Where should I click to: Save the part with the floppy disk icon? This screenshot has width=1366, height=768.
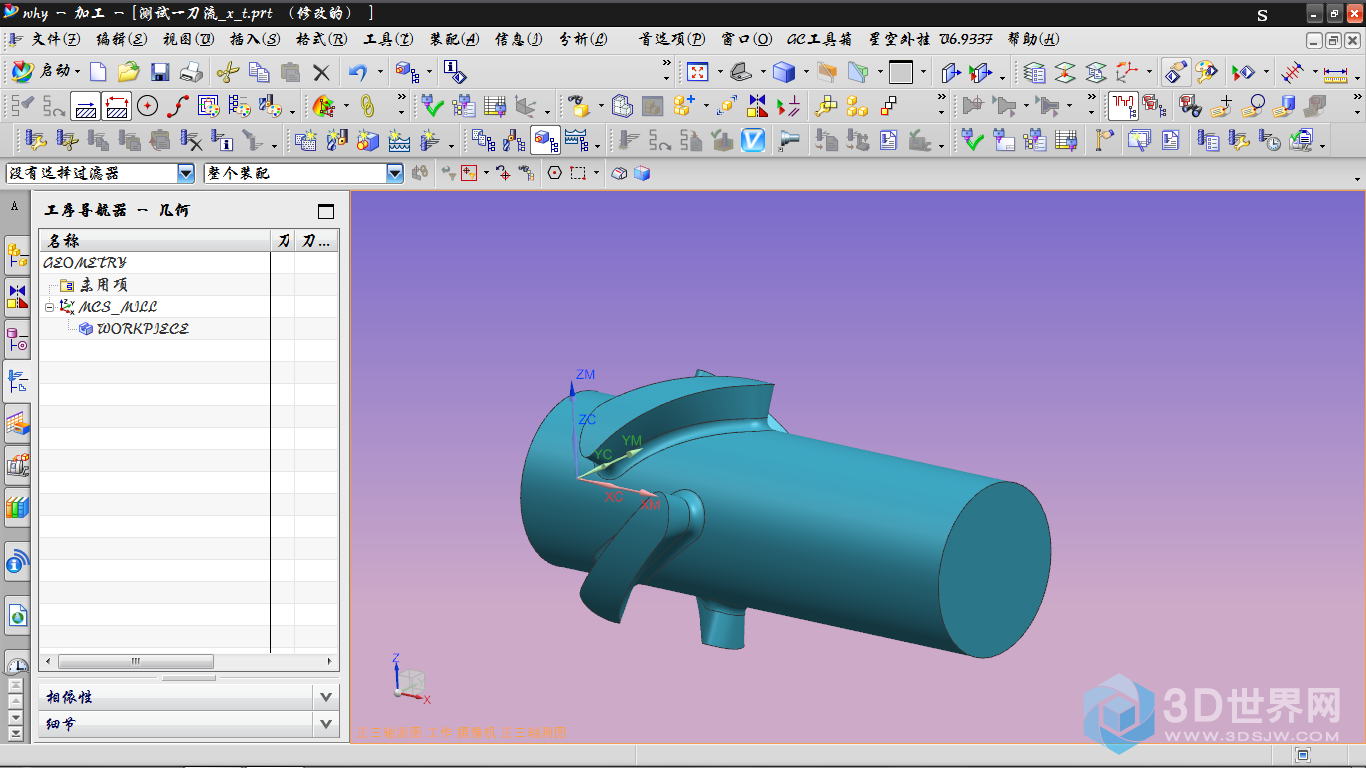[x=160, y=72]
